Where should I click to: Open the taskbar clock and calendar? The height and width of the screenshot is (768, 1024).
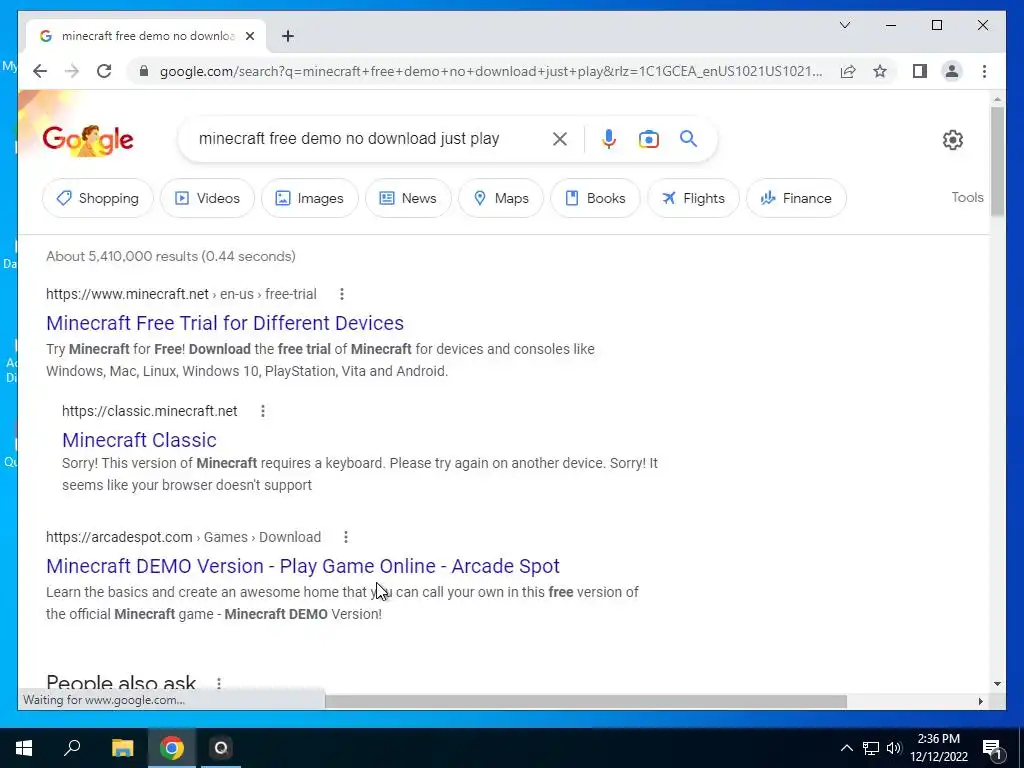(938, 748)
